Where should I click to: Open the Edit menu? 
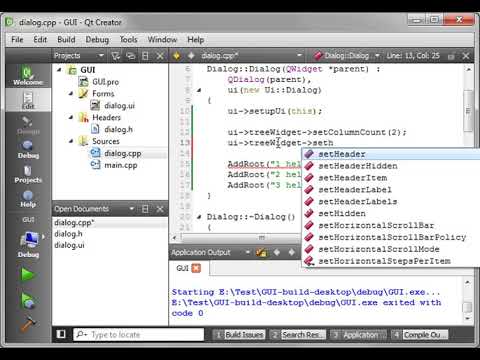coord(40,40)
